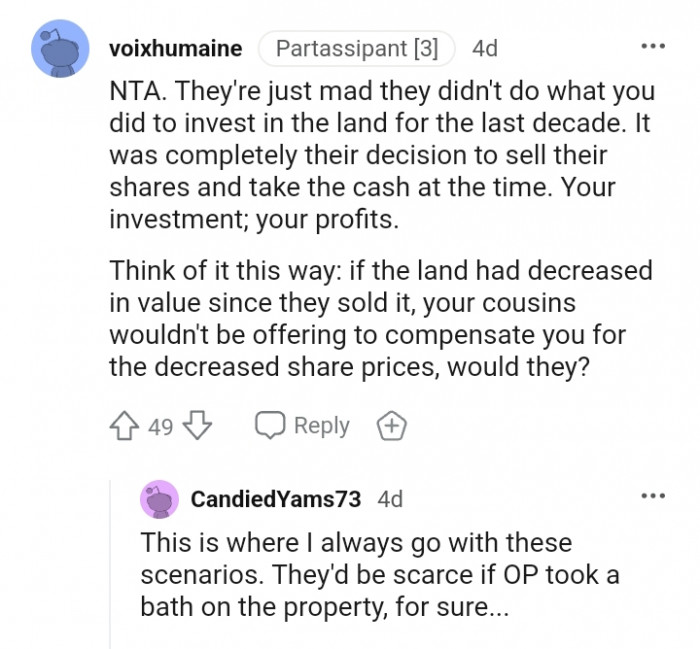Open the 4d timestamp on CandiedYams73's reply

[x=390, y=498]
